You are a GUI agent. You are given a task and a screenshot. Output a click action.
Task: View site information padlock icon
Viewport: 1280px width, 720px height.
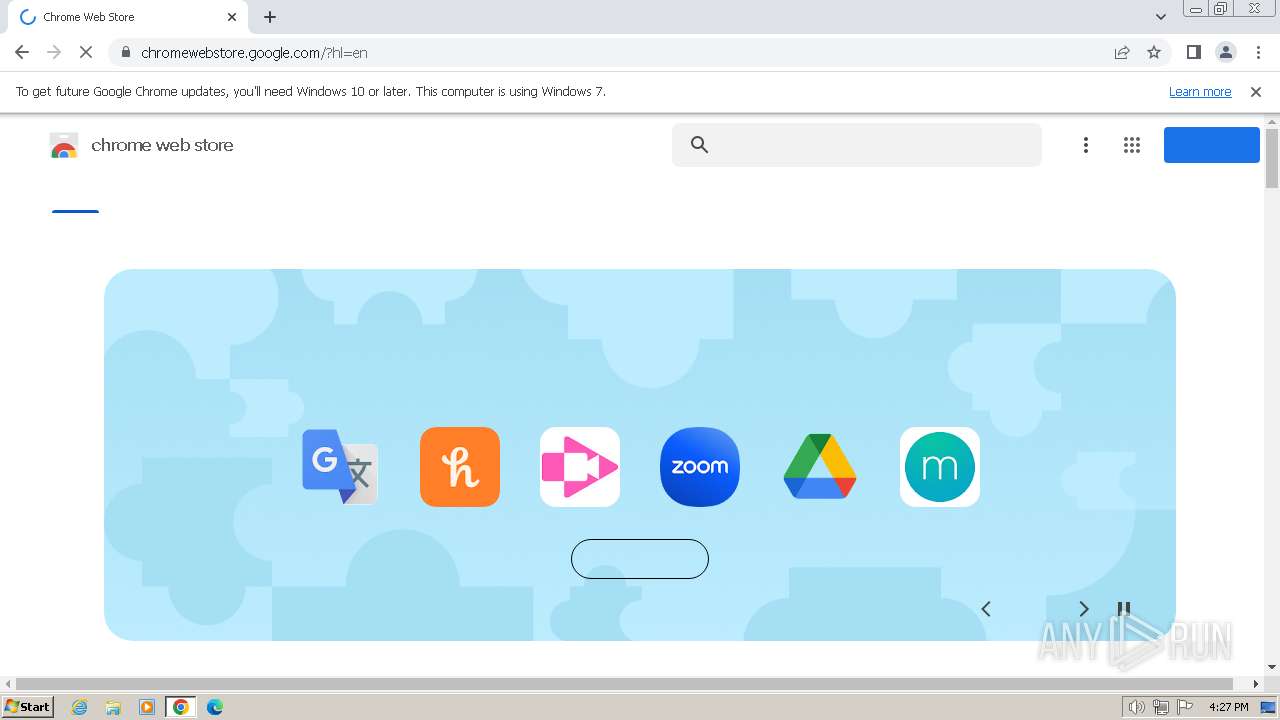125,52
